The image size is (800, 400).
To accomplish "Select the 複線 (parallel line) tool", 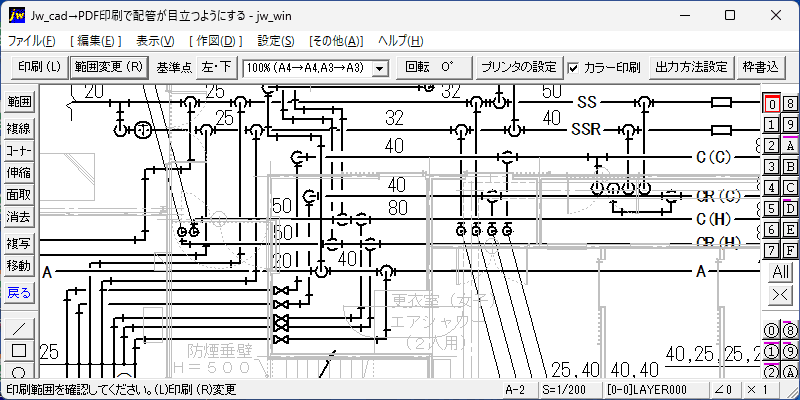I will point(19,129).
